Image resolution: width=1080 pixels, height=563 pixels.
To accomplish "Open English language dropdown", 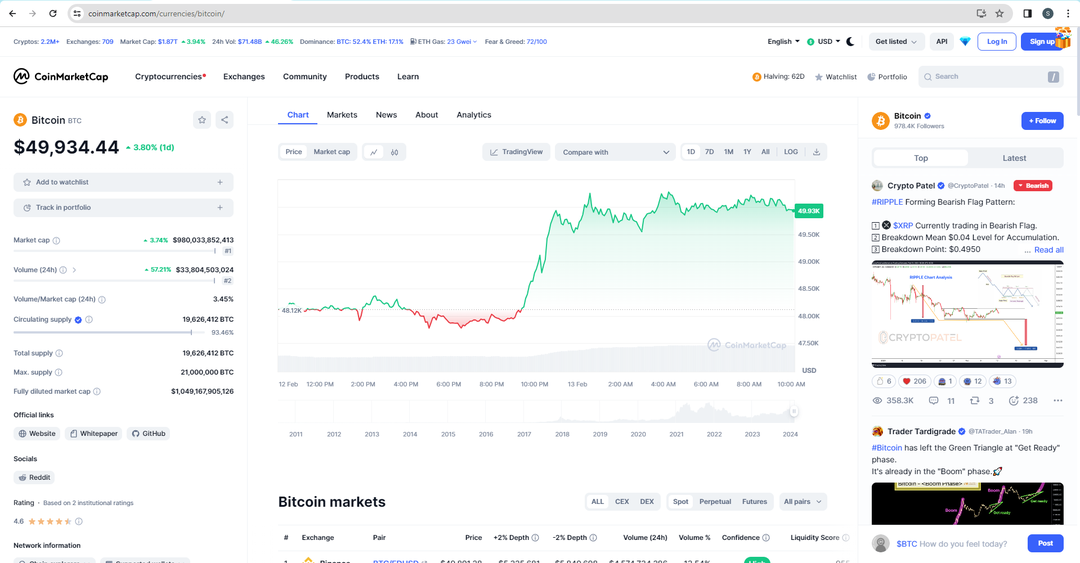I will click(783, 41).
